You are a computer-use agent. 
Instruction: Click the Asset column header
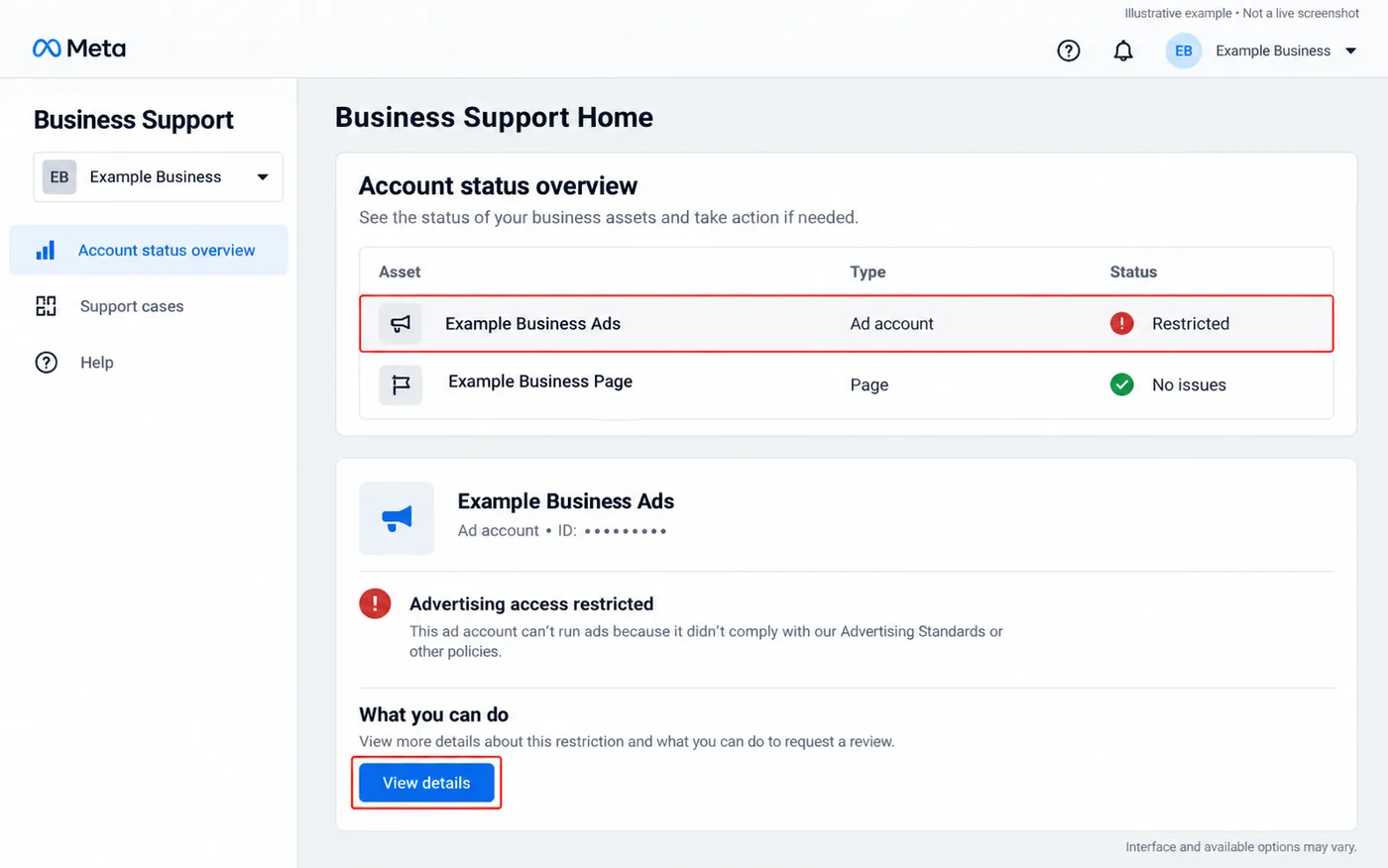point(400,271)
